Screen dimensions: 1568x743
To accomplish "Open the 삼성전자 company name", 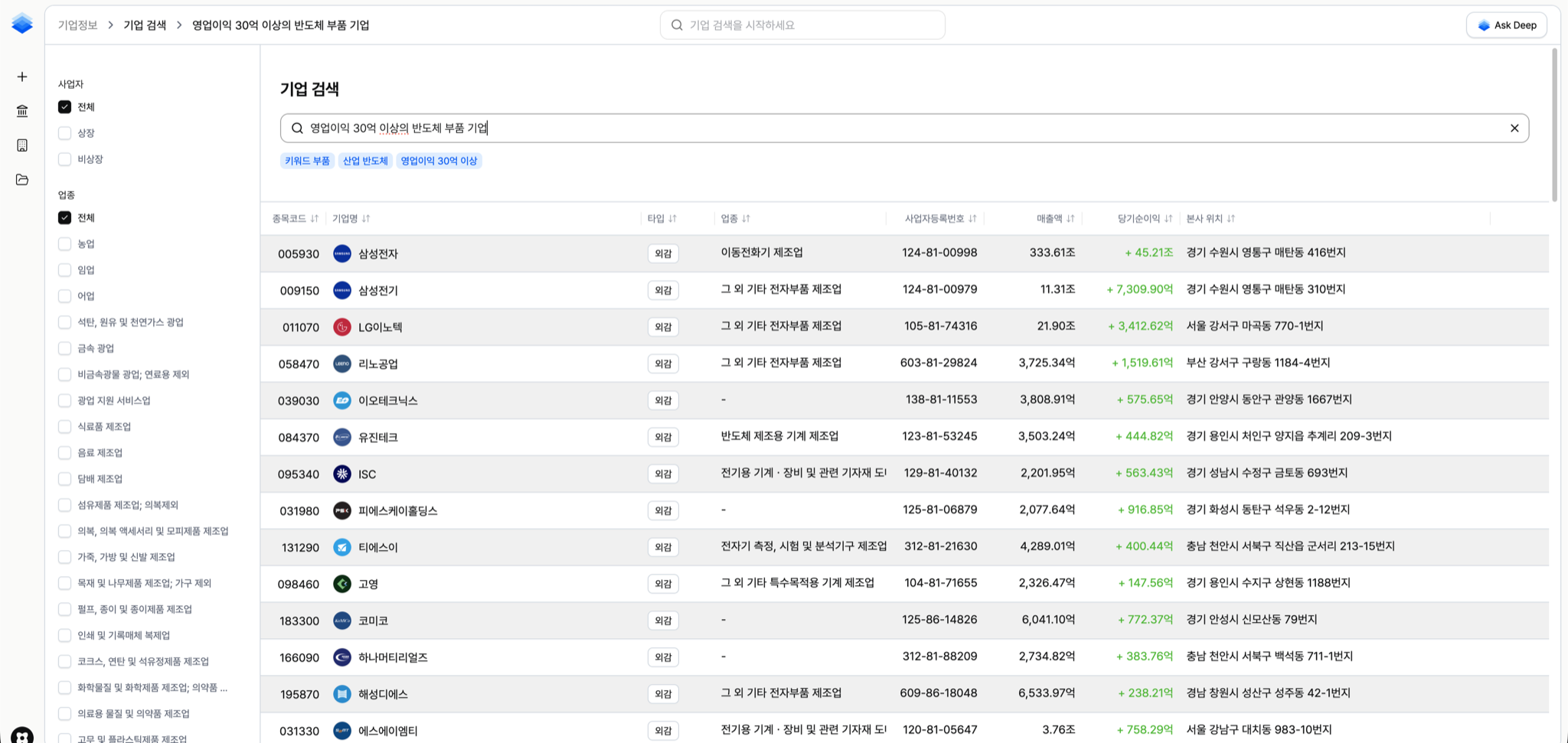I will click(x=378, y=254).
